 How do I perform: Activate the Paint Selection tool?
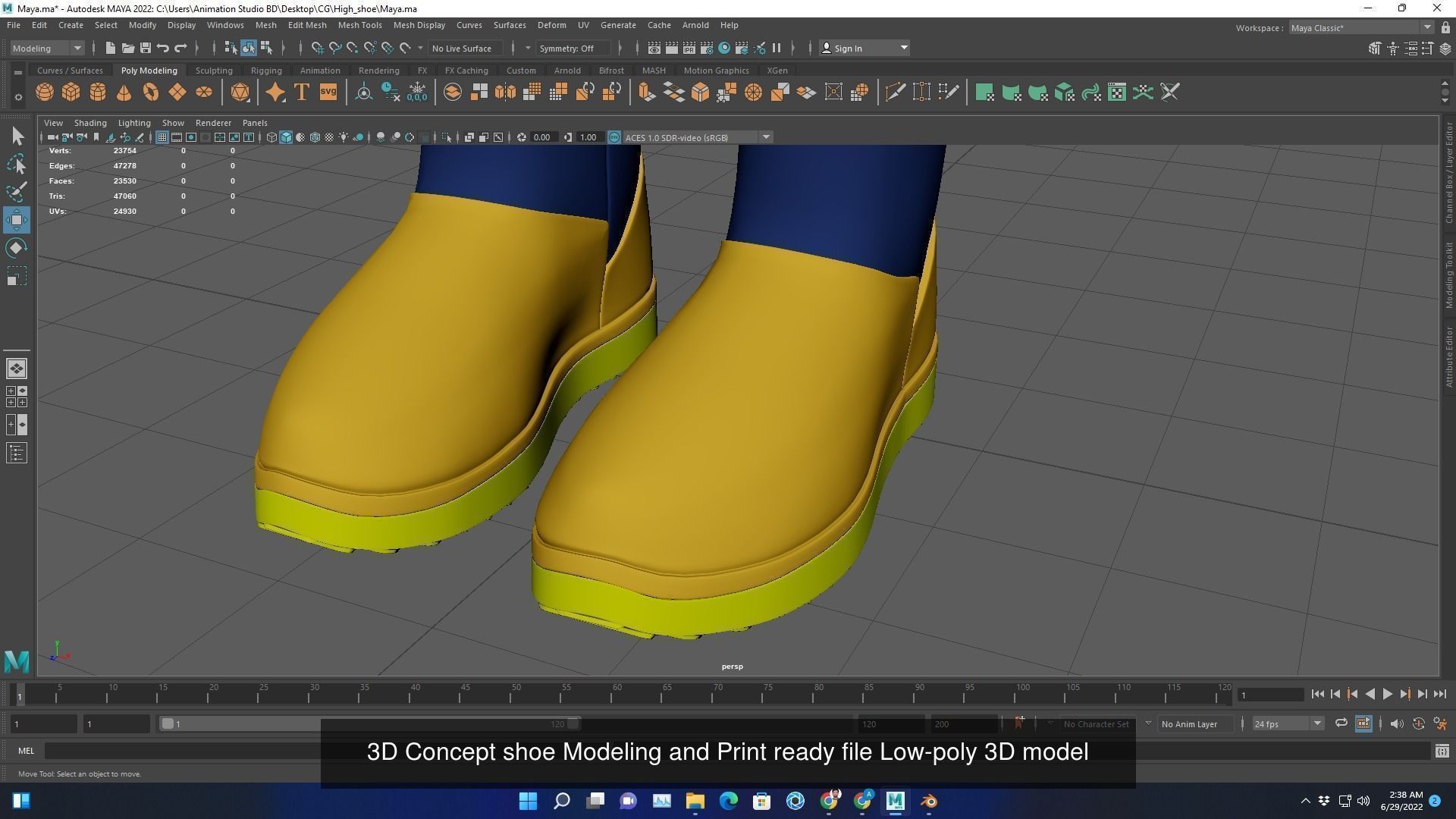click(x=17, y=192)
